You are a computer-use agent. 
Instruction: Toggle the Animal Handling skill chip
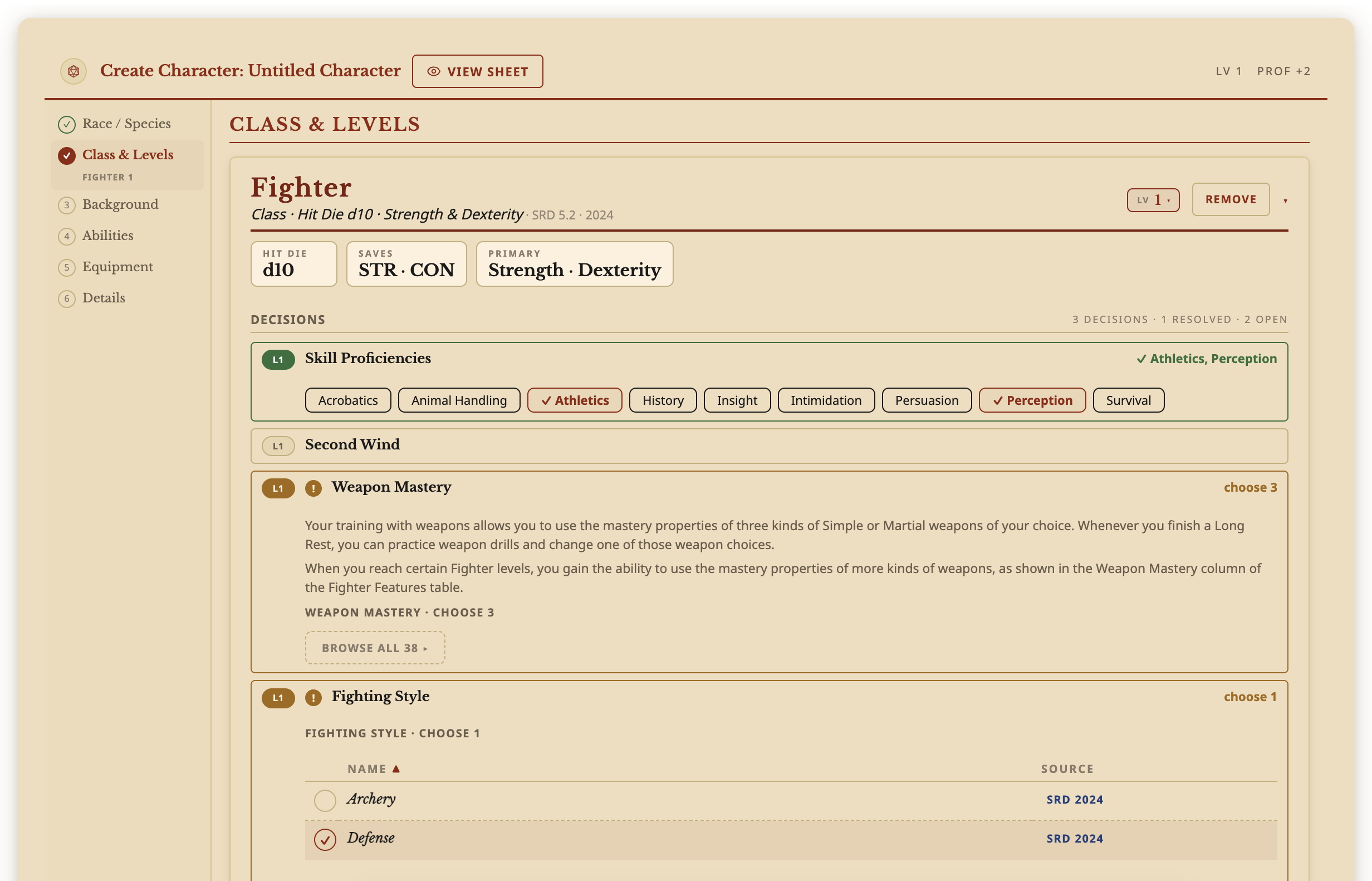point(459,400)
